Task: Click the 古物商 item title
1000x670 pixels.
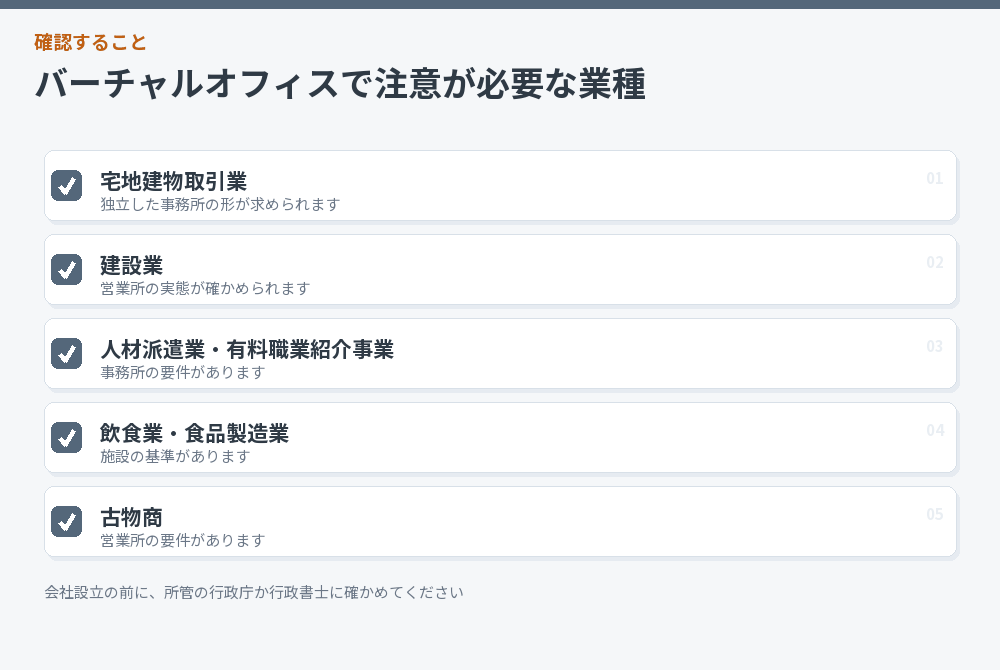Action: tap(131, 518)
